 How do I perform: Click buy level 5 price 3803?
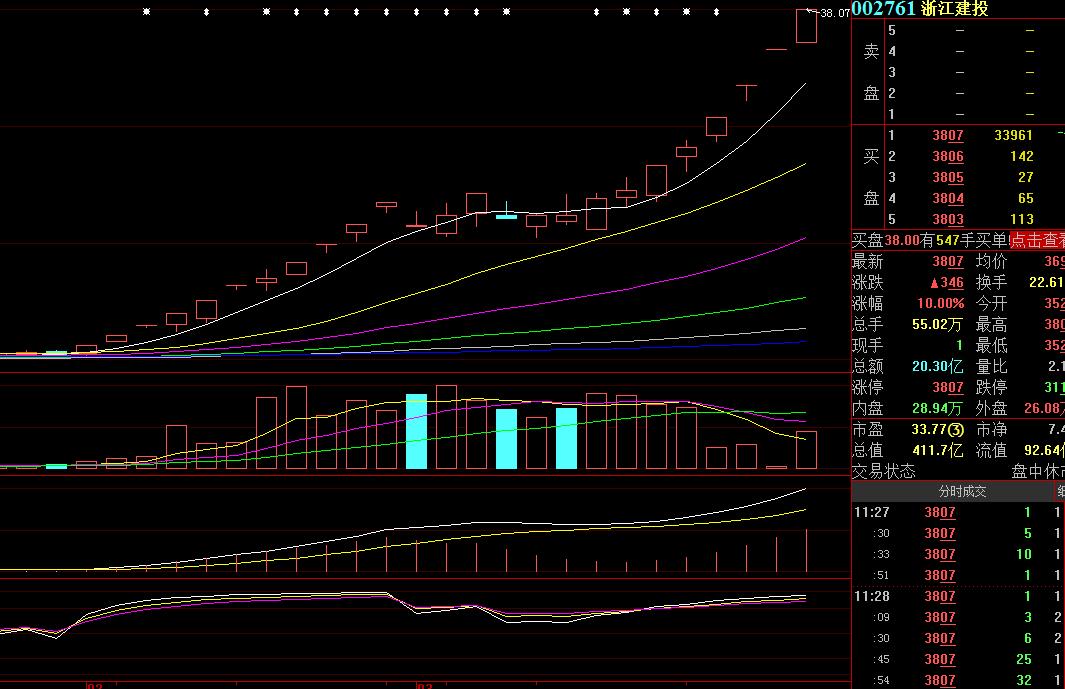pos(947,220)
